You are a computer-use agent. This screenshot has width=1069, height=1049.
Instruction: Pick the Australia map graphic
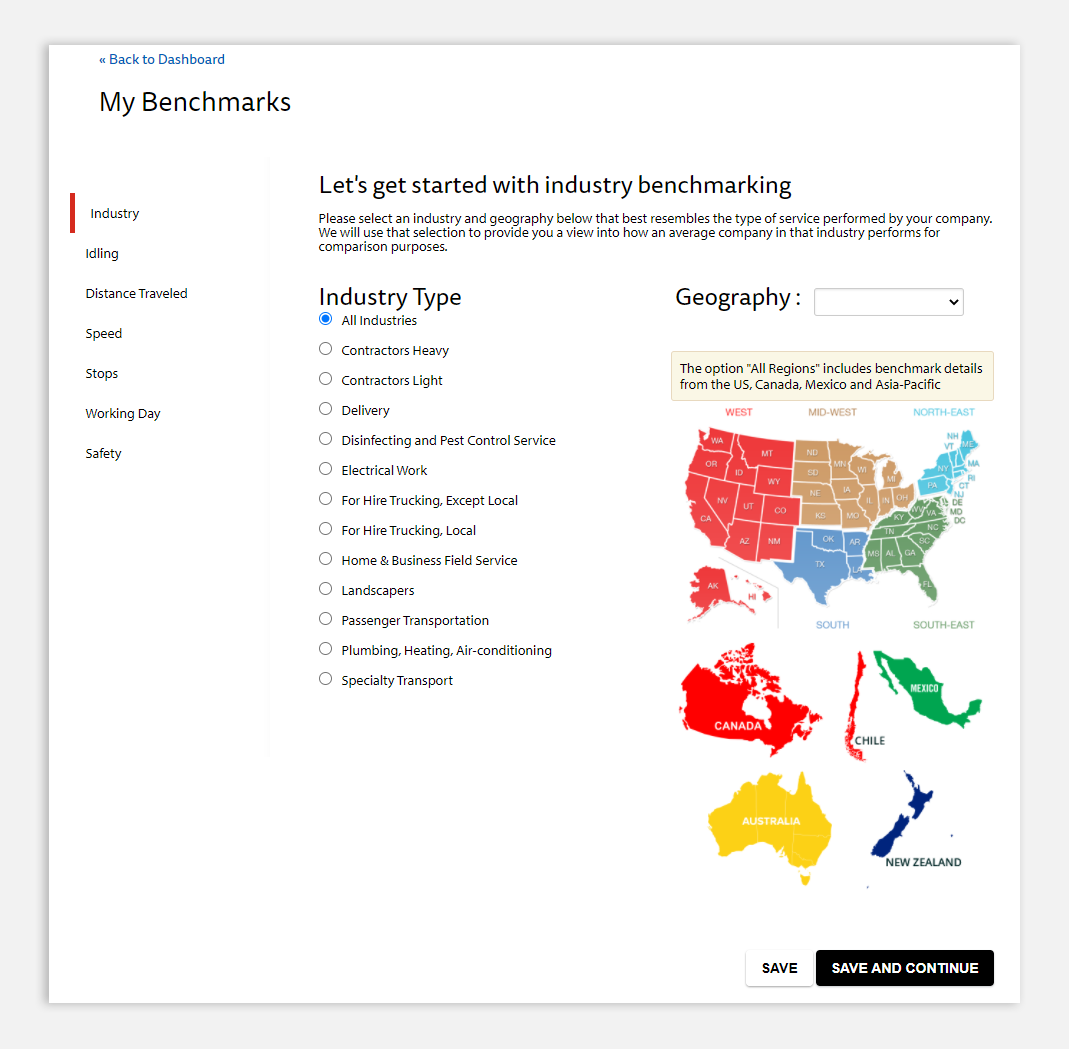pyautogui.click(x=770, y=827)
